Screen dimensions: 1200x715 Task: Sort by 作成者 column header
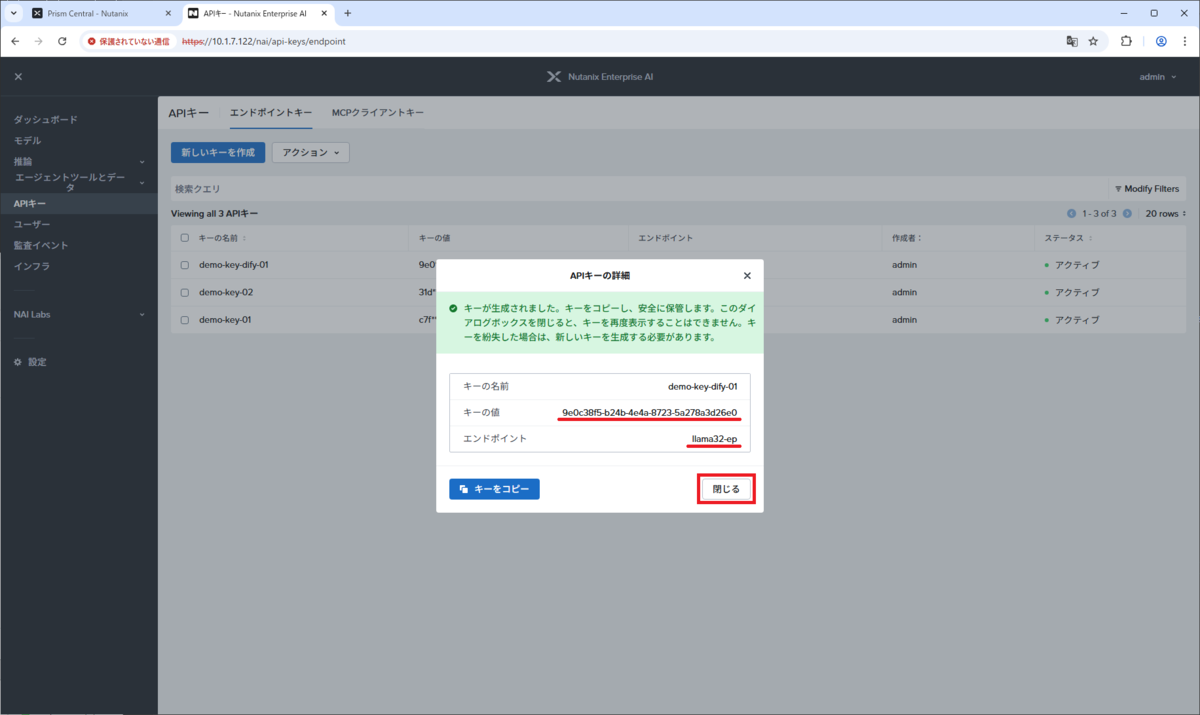tap(906, 238)
